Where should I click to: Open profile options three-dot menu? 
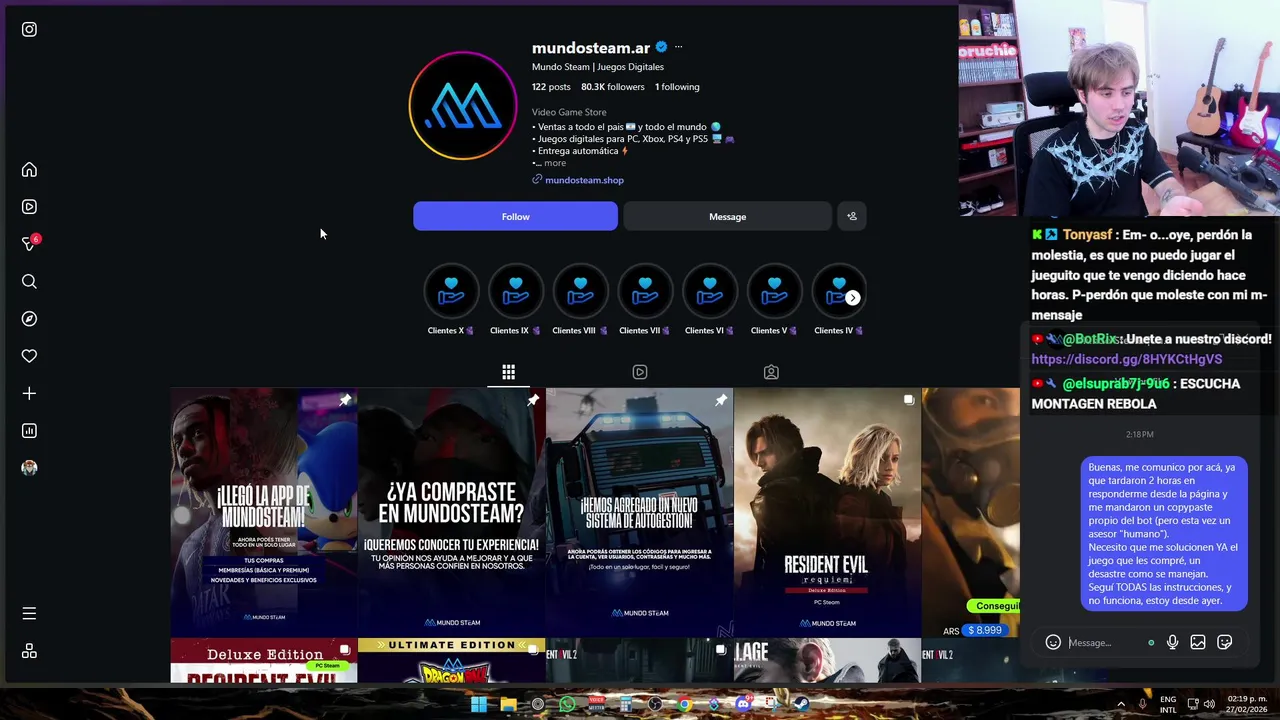[678, 47]
